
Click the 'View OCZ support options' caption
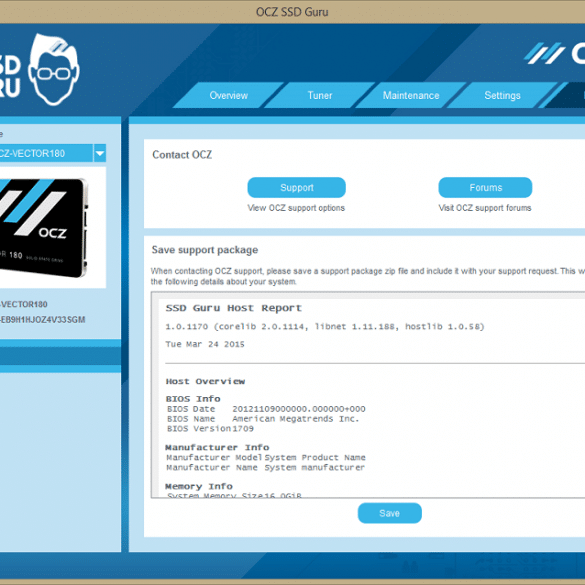296,208
